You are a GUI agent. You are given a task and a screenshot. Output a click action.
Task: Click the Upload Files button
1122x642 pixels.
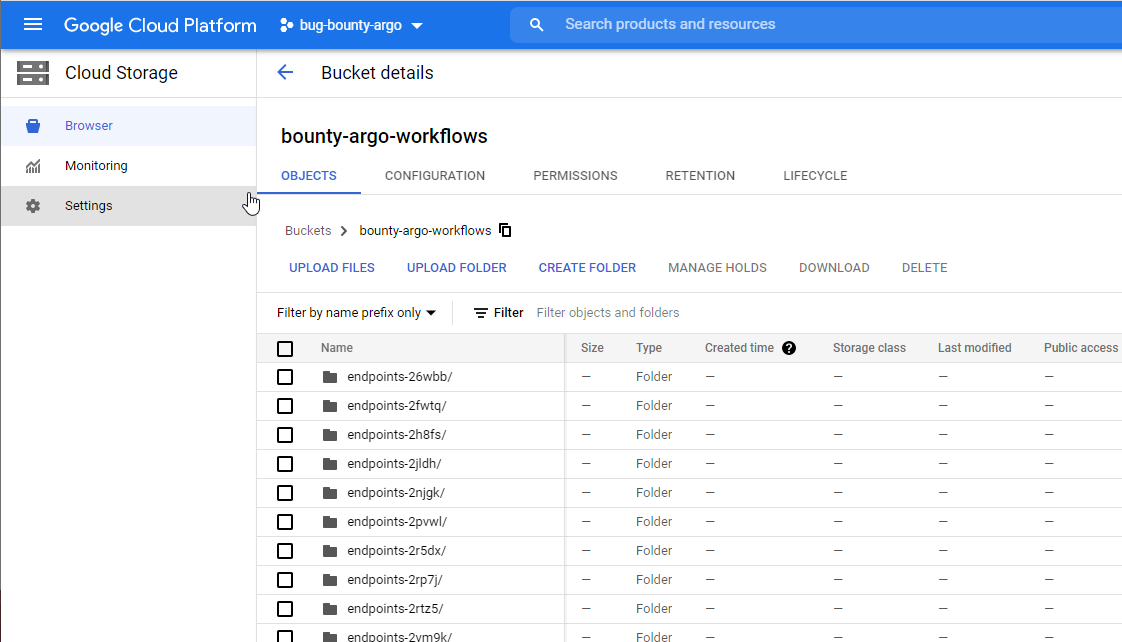[x=332, y=268]
